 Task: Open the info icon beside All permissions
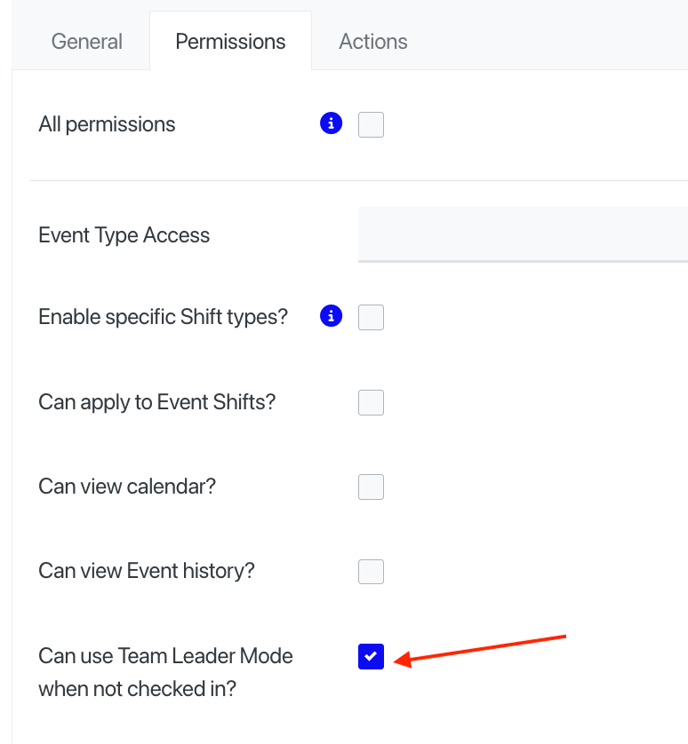(331, 123)
